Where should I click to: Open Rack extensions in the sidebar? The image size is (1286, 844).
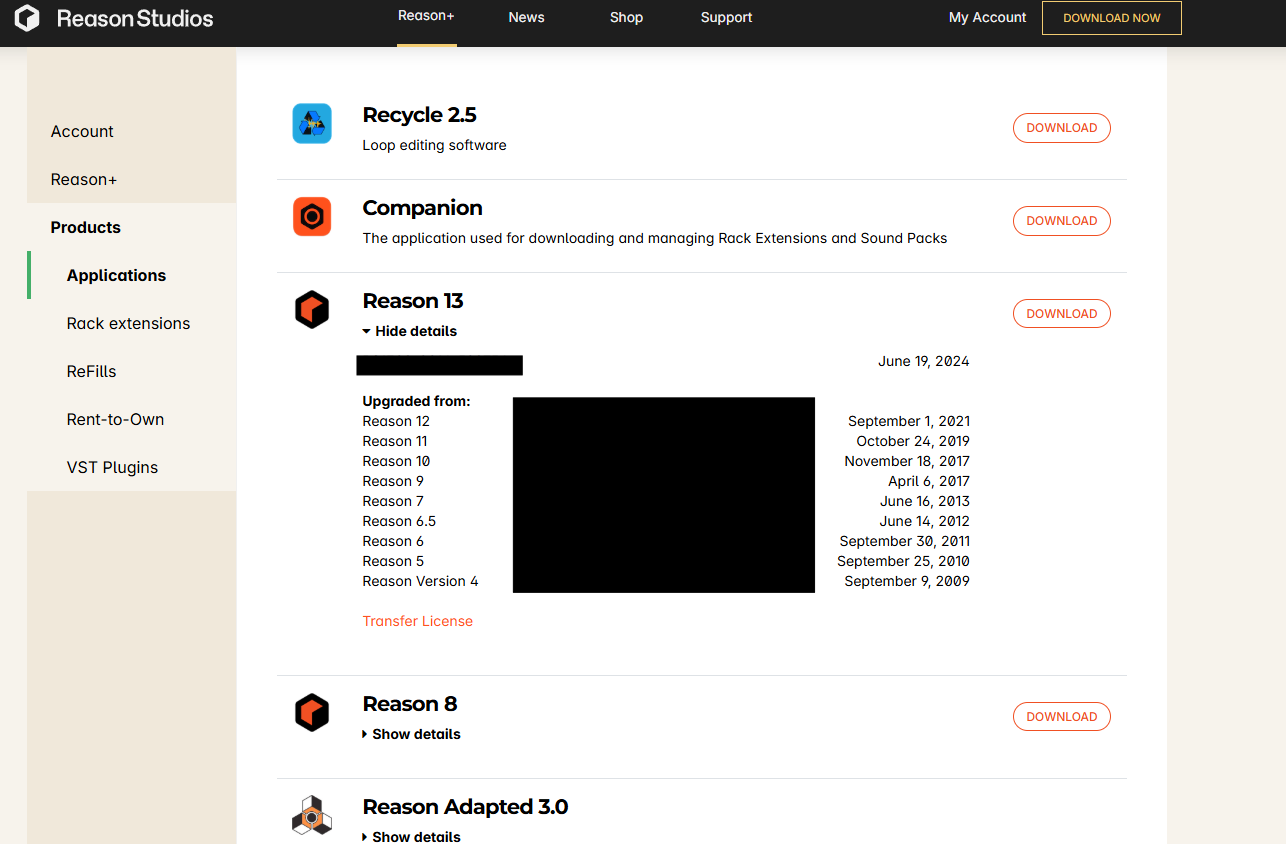128,323
